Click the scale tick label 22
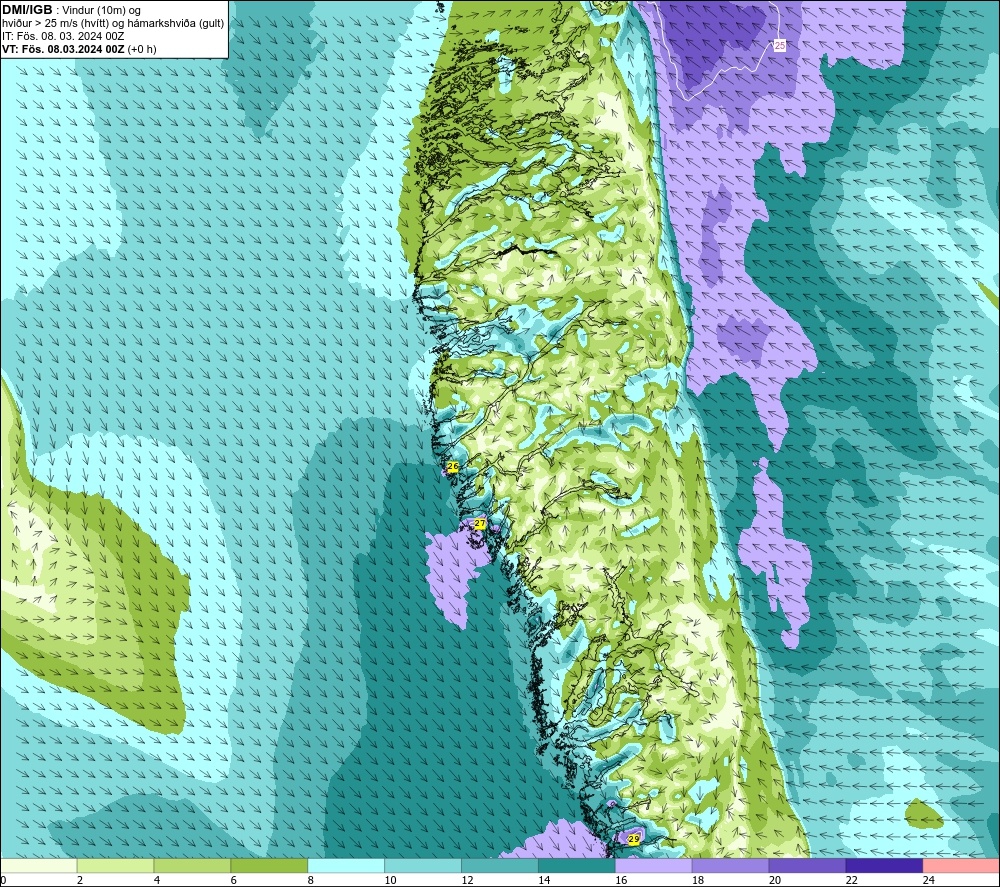 [x=851, y=880]
